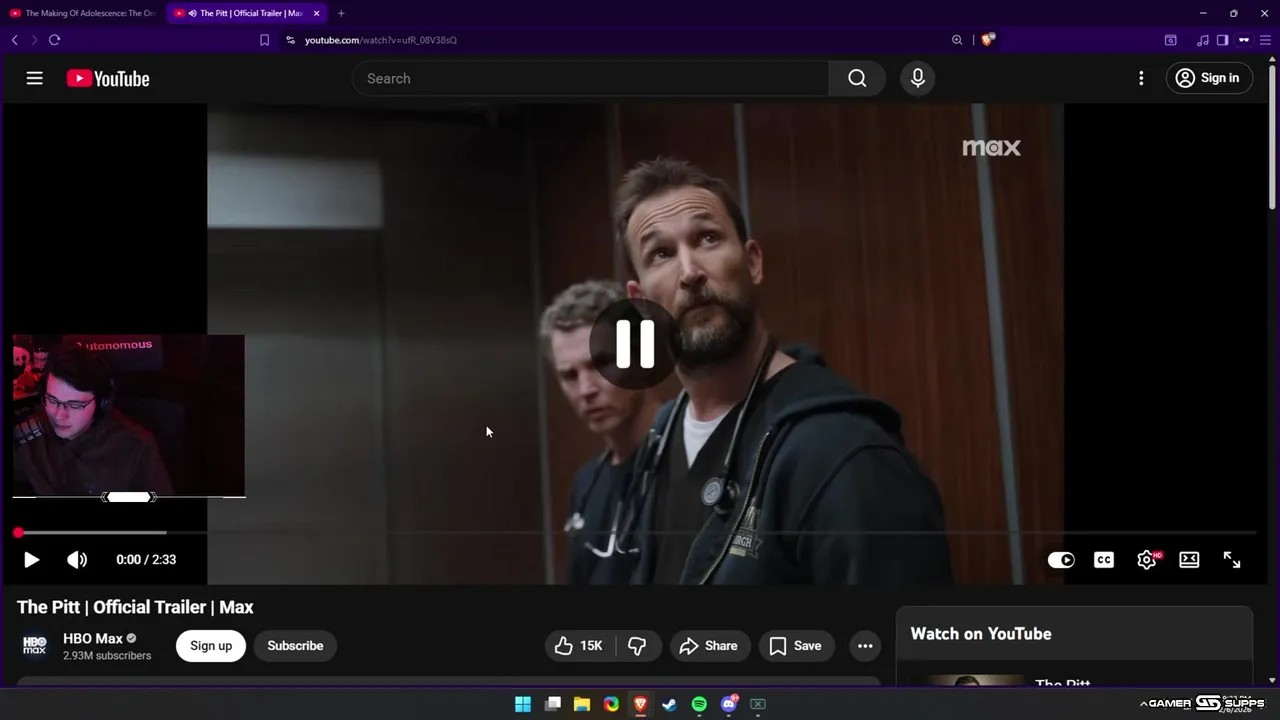Open Discord from the taskbar
Image resolution: width=1280 pixels, height=720 pixels.
[x=729, y=704]
